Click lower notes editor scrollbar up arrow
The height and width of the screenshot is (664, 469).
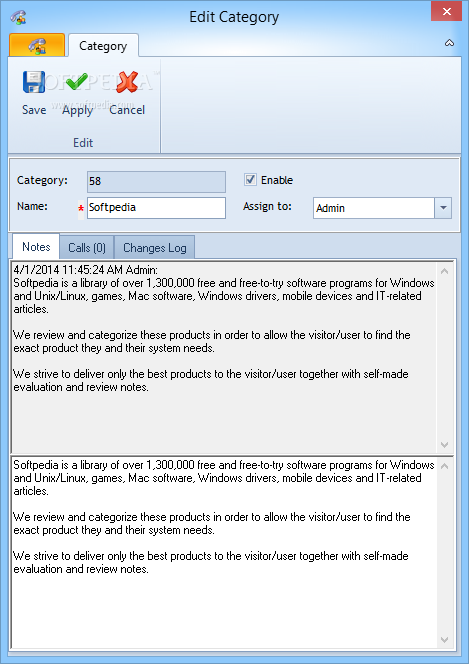click(x=444, y=466)
